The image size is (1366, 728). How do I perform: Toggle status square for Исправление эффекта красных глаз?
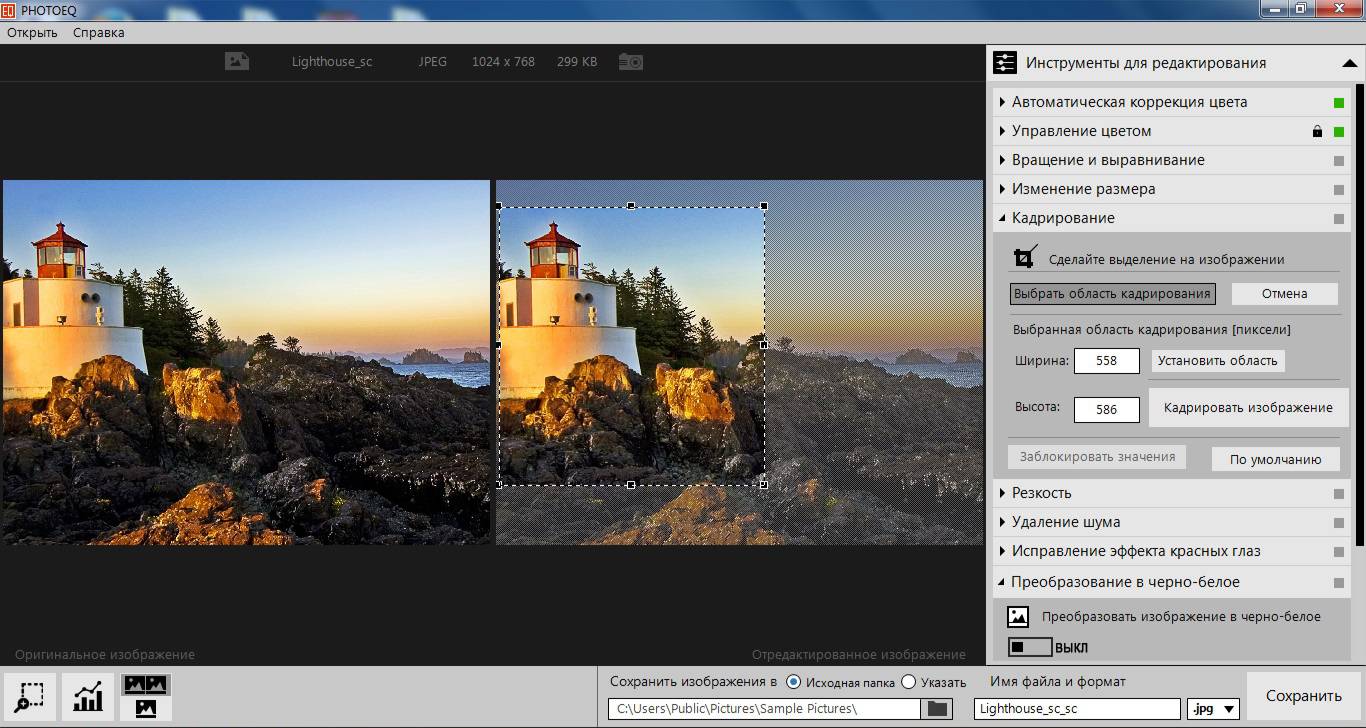[1338, 551]
